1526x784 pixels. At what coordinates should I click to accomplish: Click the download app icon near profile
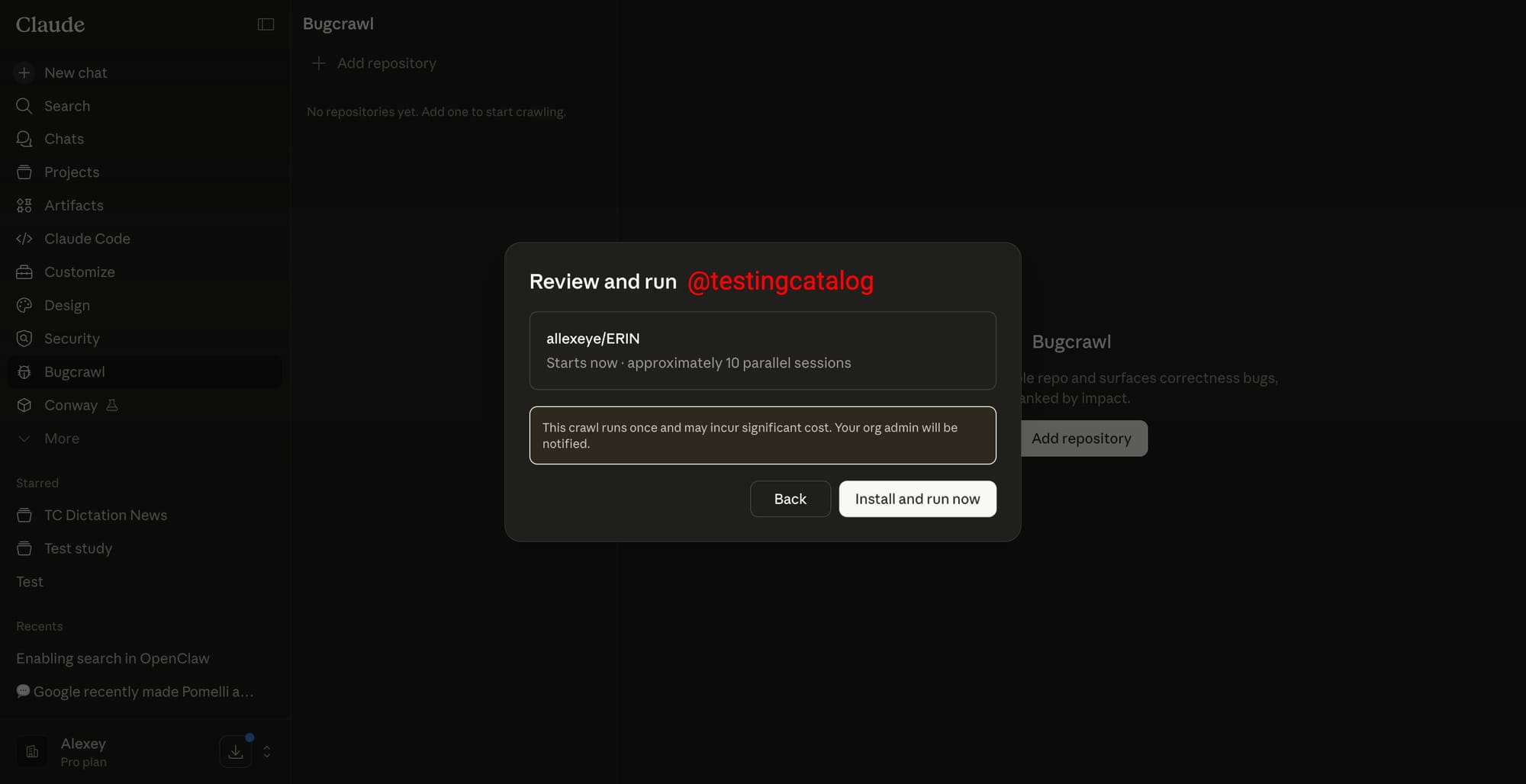236,752
